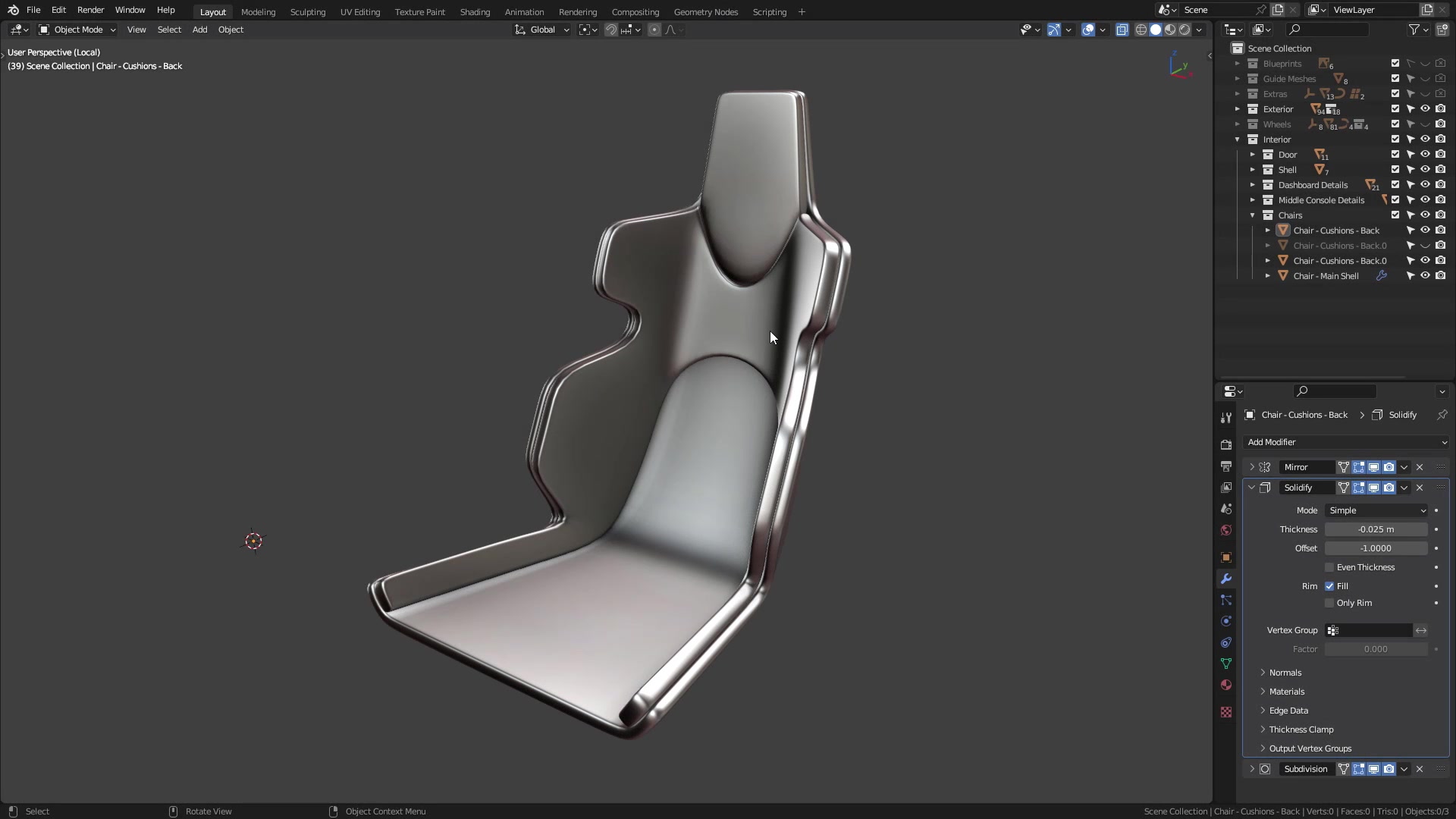
Task: Open the Particles properties tab
Action: point(1226,600)
